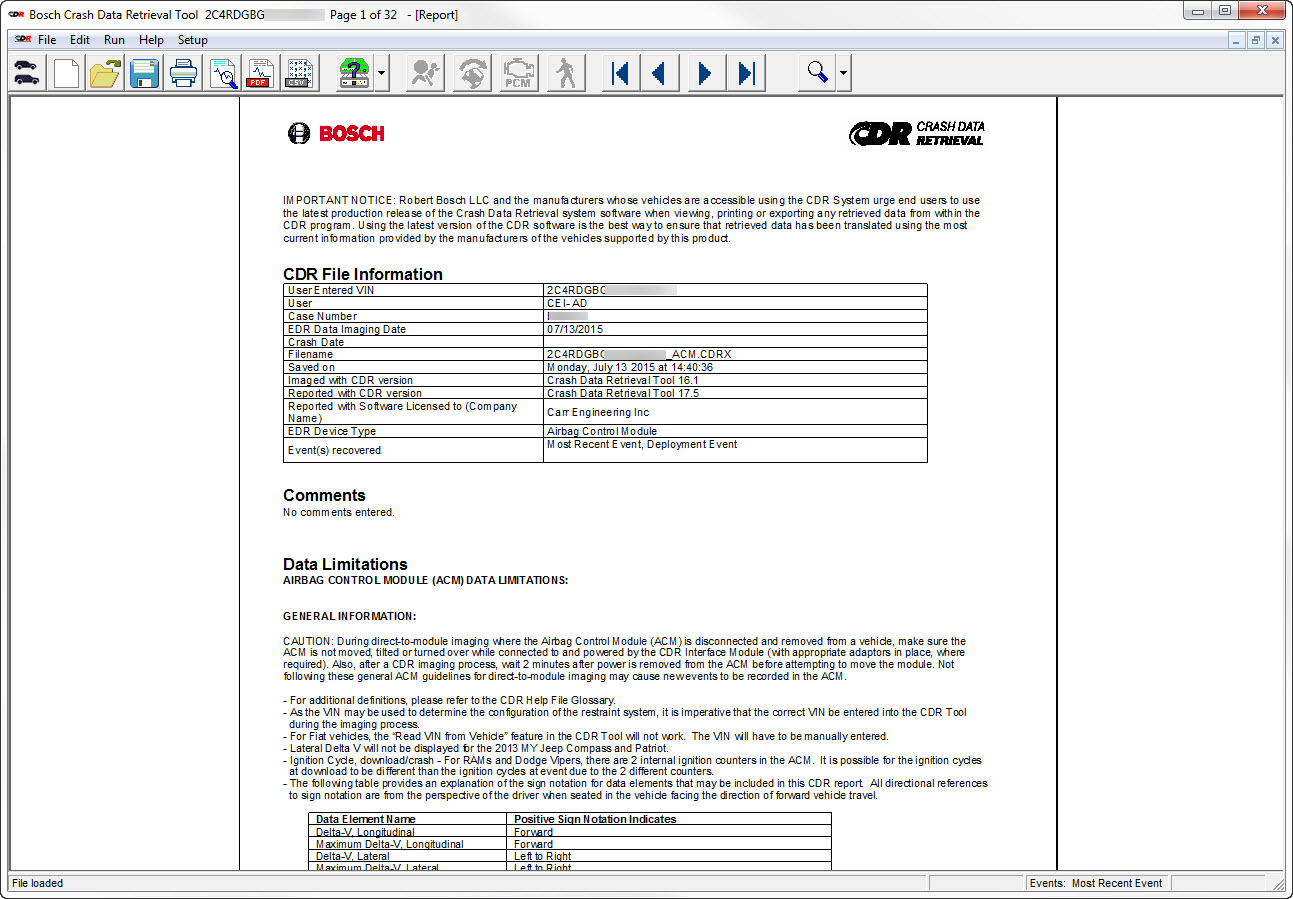Jump to the last report page

coord(746,73)
